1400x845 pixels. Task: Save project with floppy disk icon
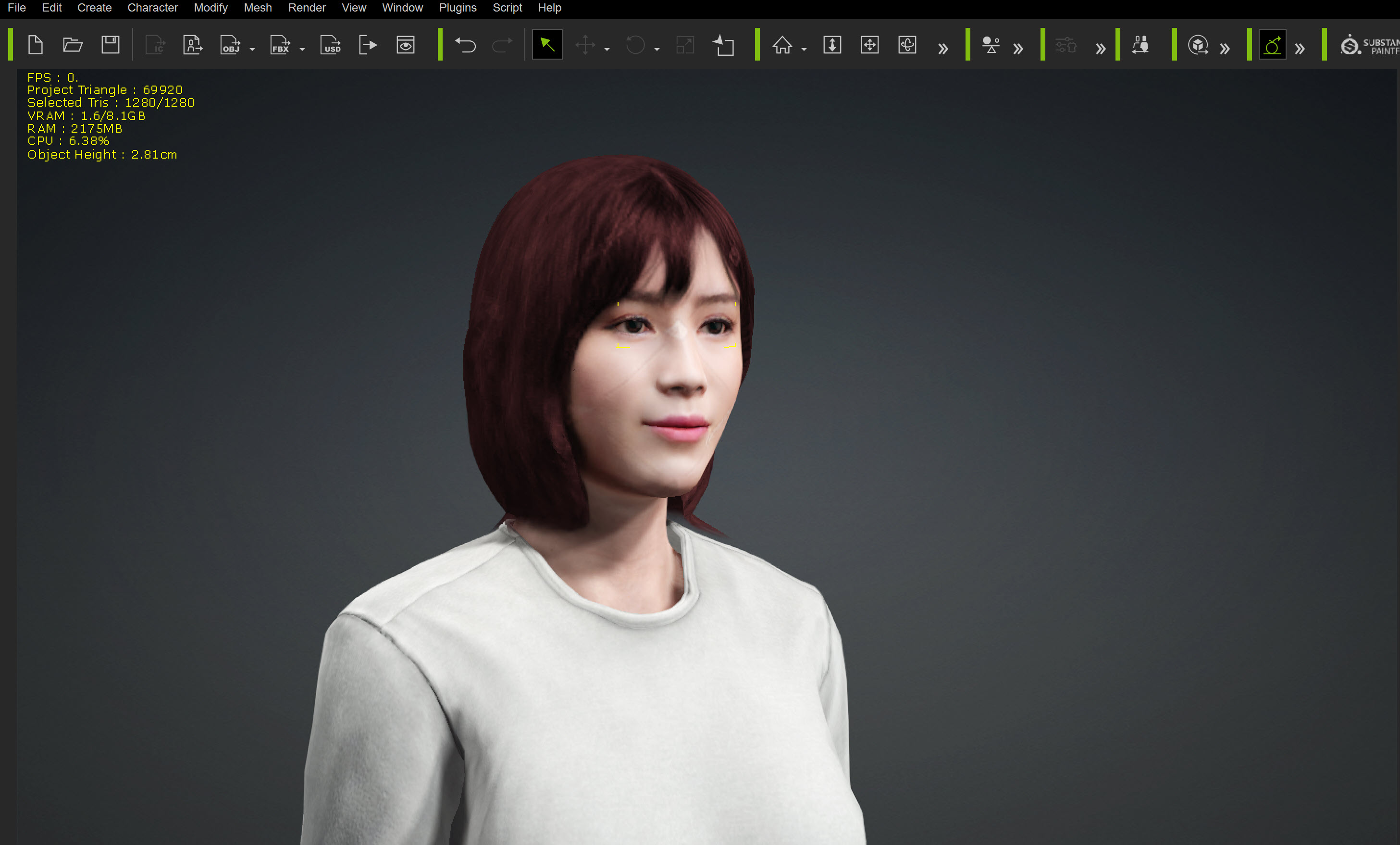click(x=110, y=45)
